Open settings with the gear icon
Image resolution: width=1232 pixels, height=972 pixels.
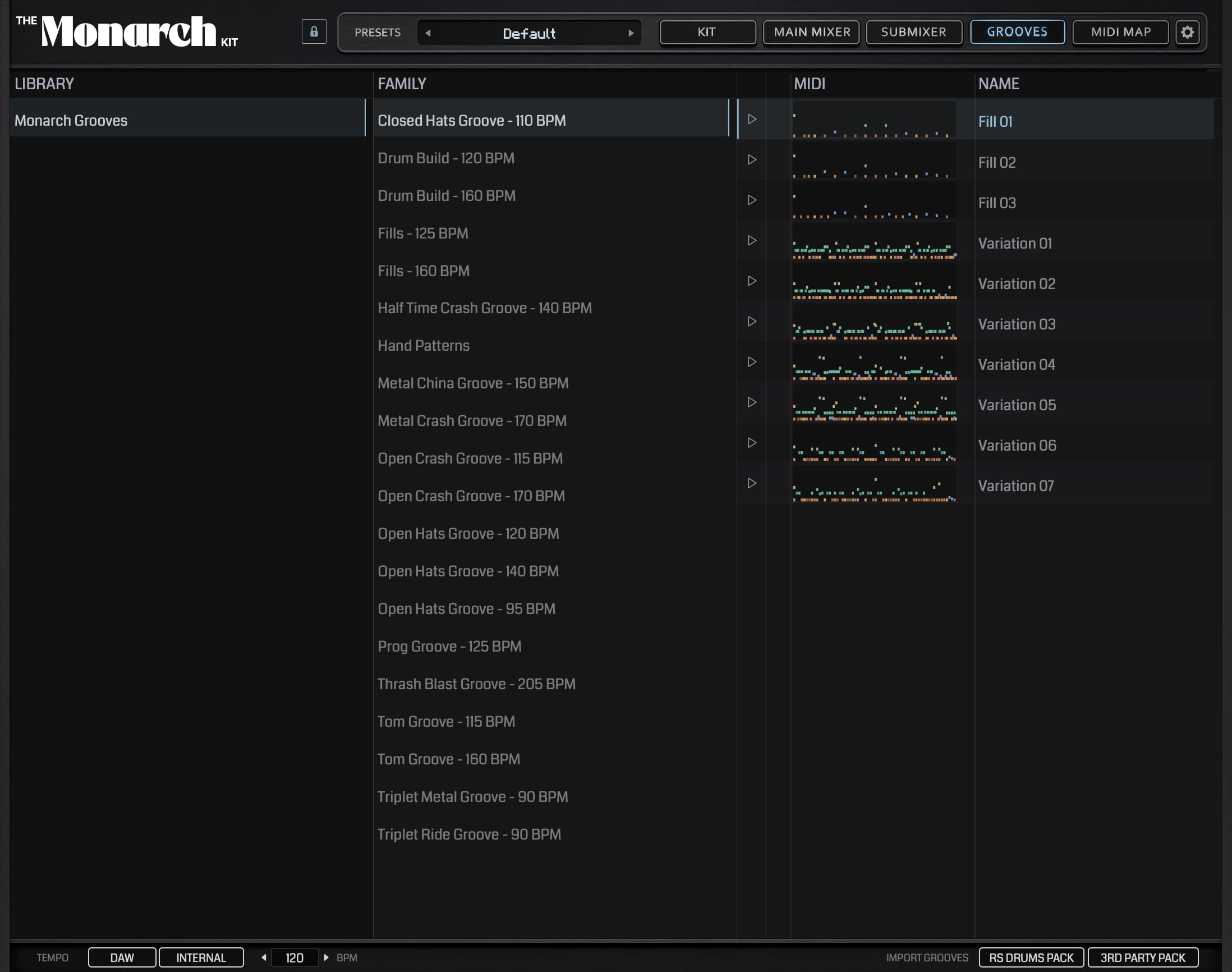pyautogui.click(x=1187, y=32)
